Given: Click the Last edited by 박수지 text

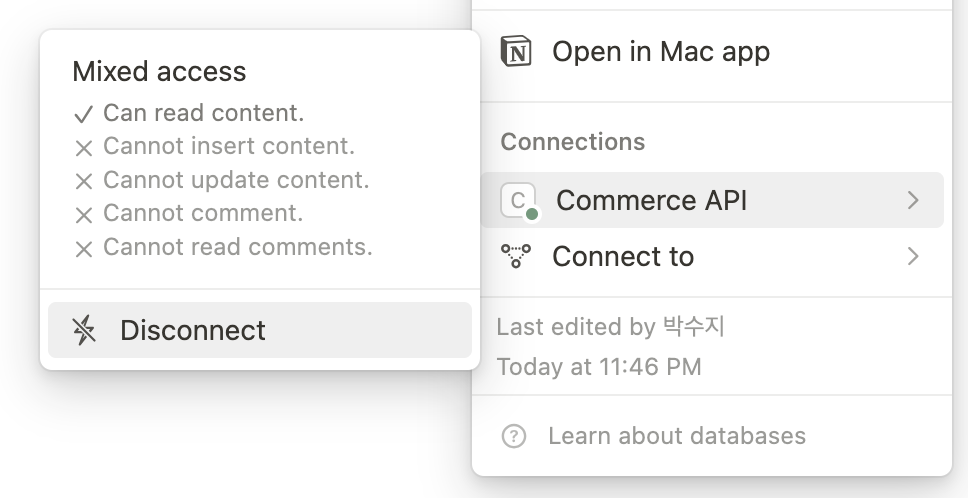Looking at the screenshot, I should coord(610,327).
